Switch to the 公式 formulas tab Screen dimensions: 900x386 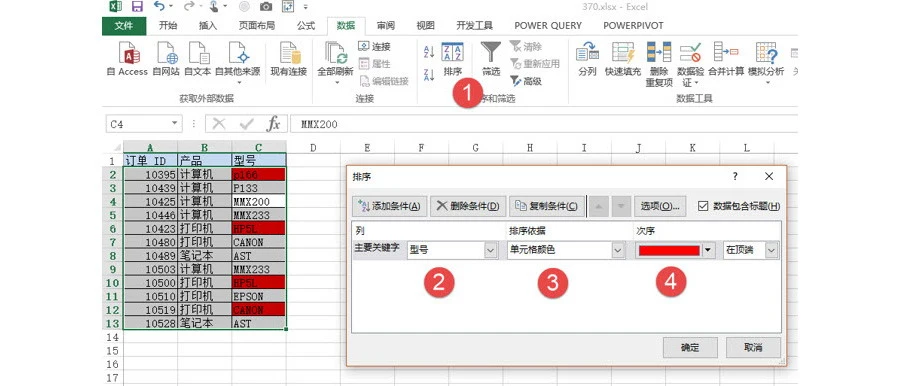point(306,26)
